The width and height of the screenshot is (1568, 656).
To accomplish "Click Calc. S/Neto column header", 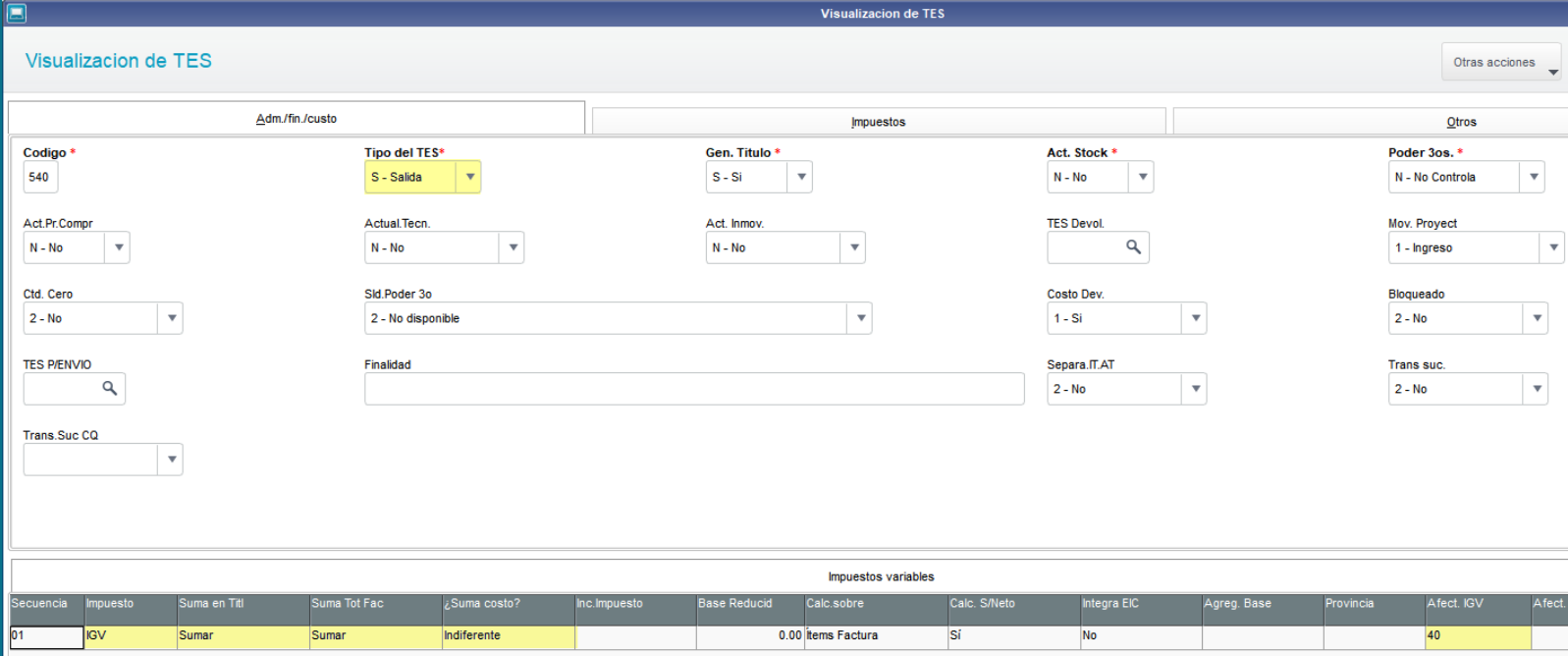I will (x=1013, y=609).
